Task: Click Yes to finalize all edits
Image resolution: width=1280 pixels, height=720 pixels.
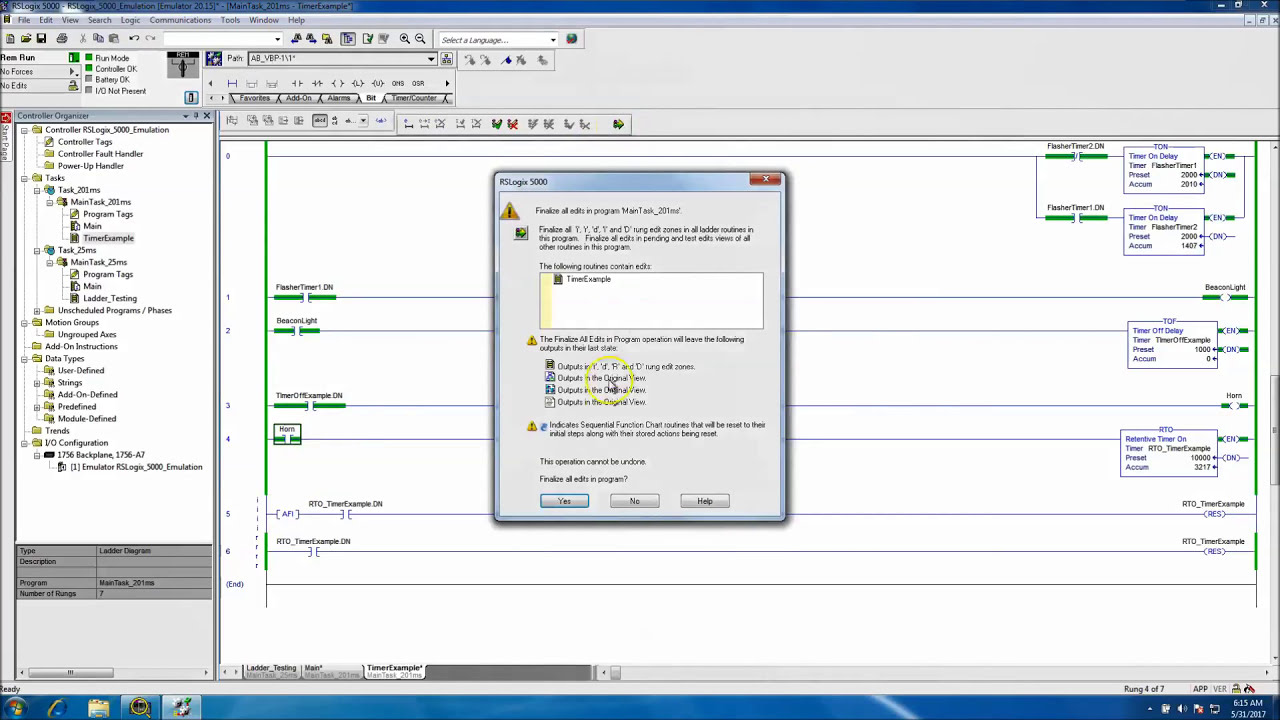Action: tap(564, 501)
